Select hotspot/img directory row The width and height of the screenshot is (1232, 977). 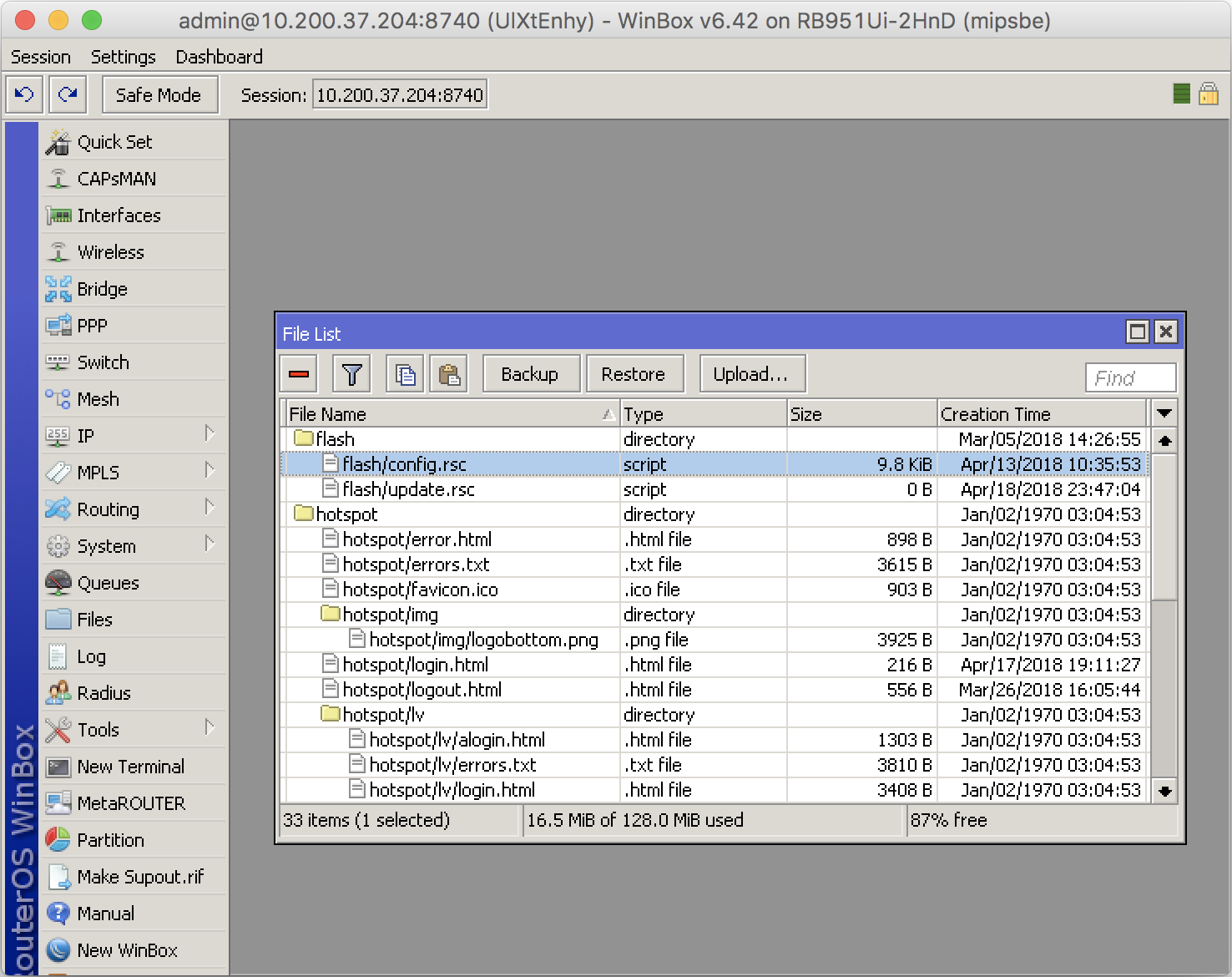point(716,615)
